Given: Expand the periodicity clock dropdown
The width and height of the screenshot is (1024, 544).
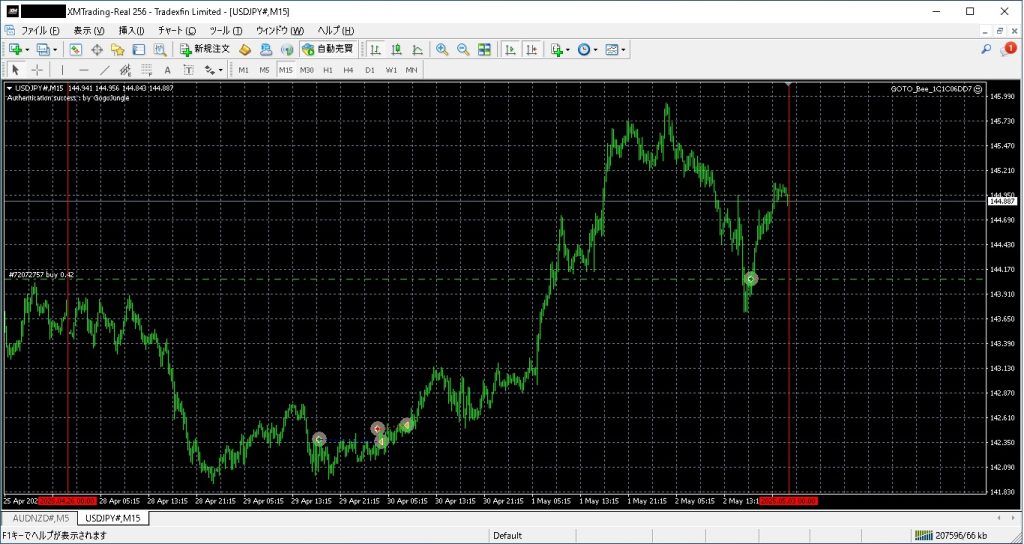Looking at the screenshot, I should pyautogui.click(x=597, y=49).
